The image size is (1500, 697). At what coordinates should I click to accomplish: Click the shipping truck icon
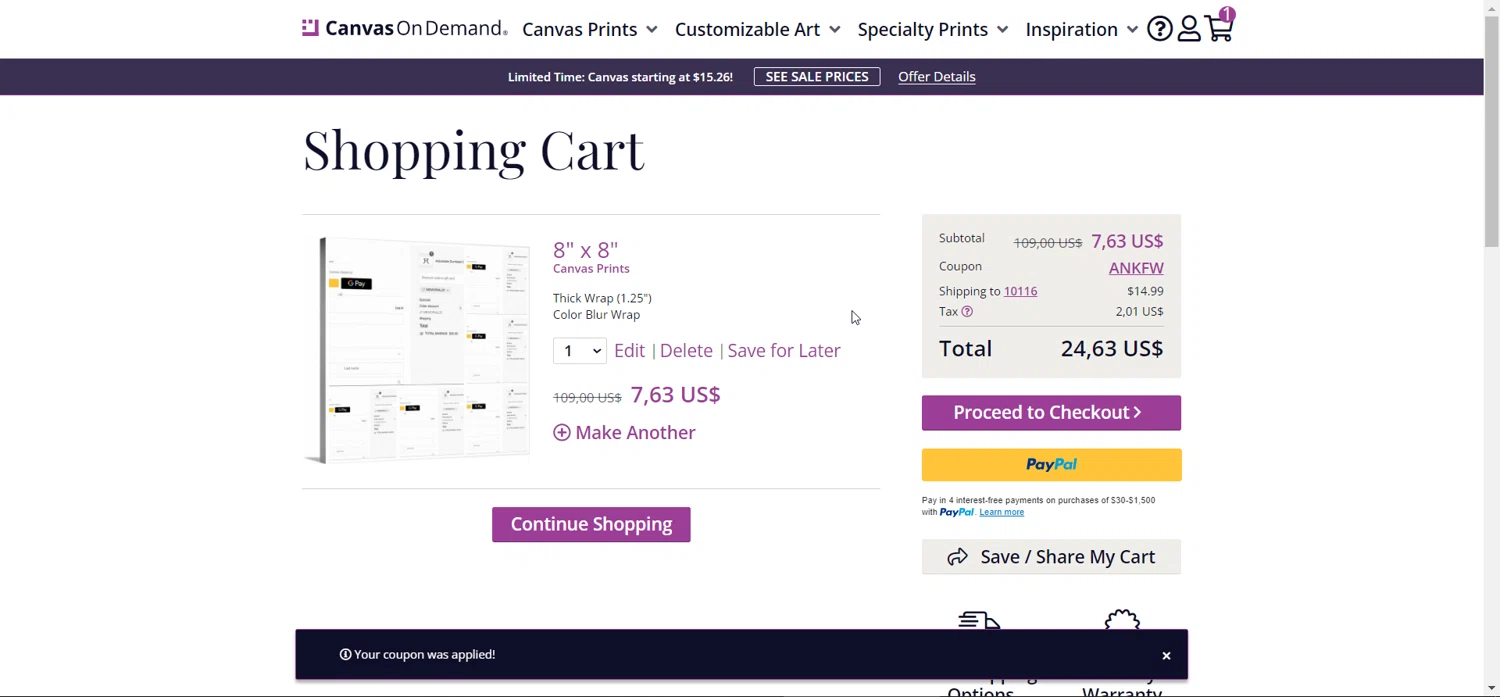[979, 621]
